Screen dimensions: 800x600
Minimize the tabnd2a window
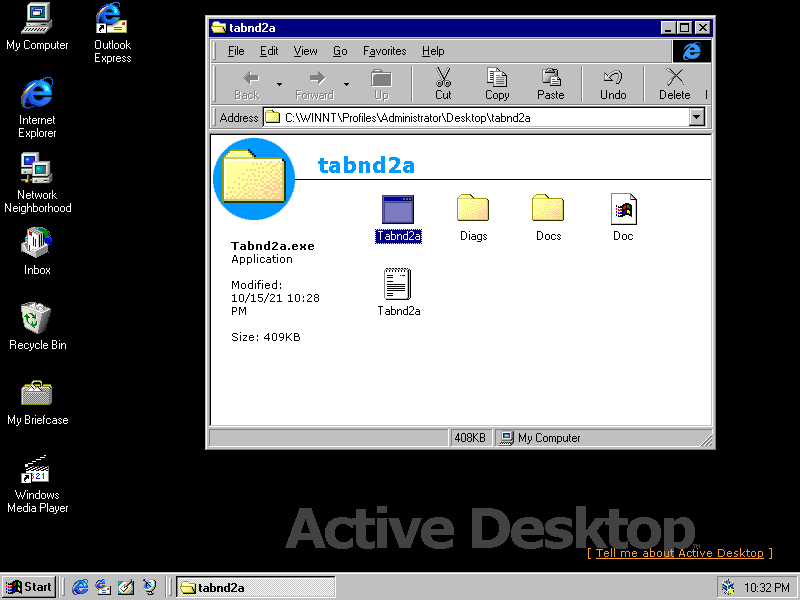(x=668, y=28)
